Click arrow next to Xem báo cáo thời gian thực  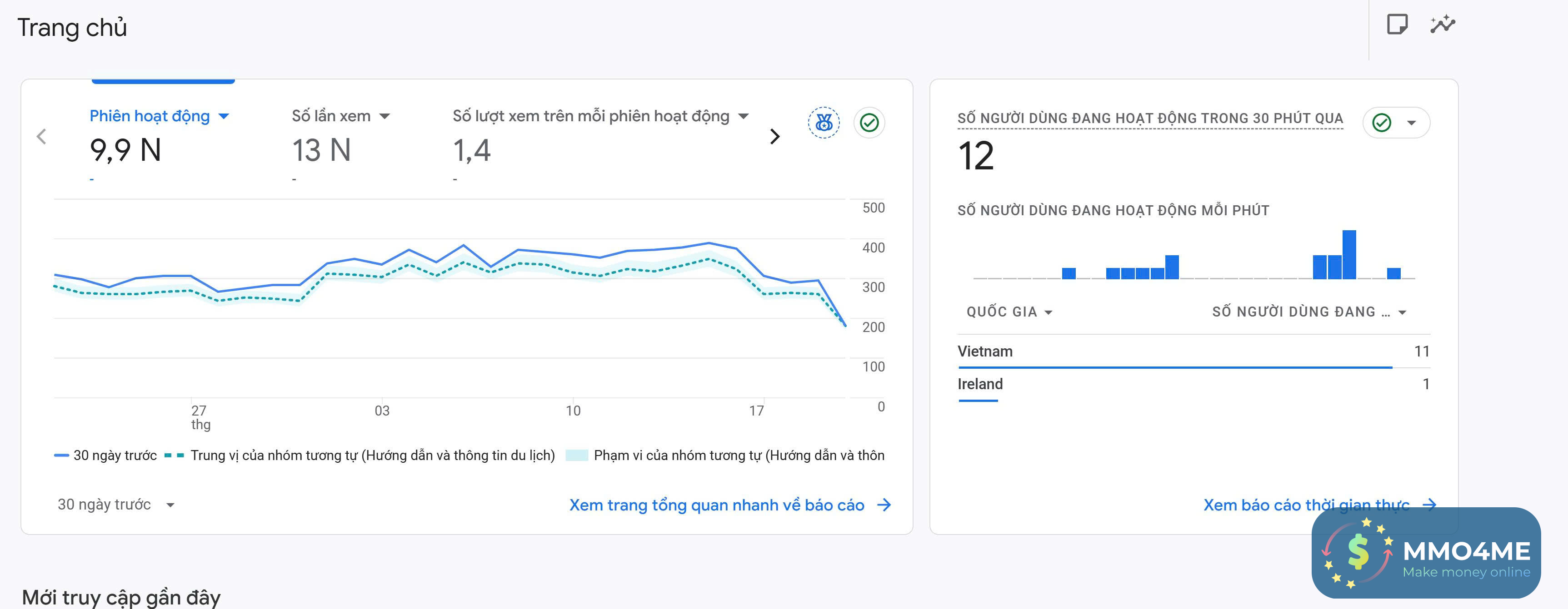click(1429, 505)
